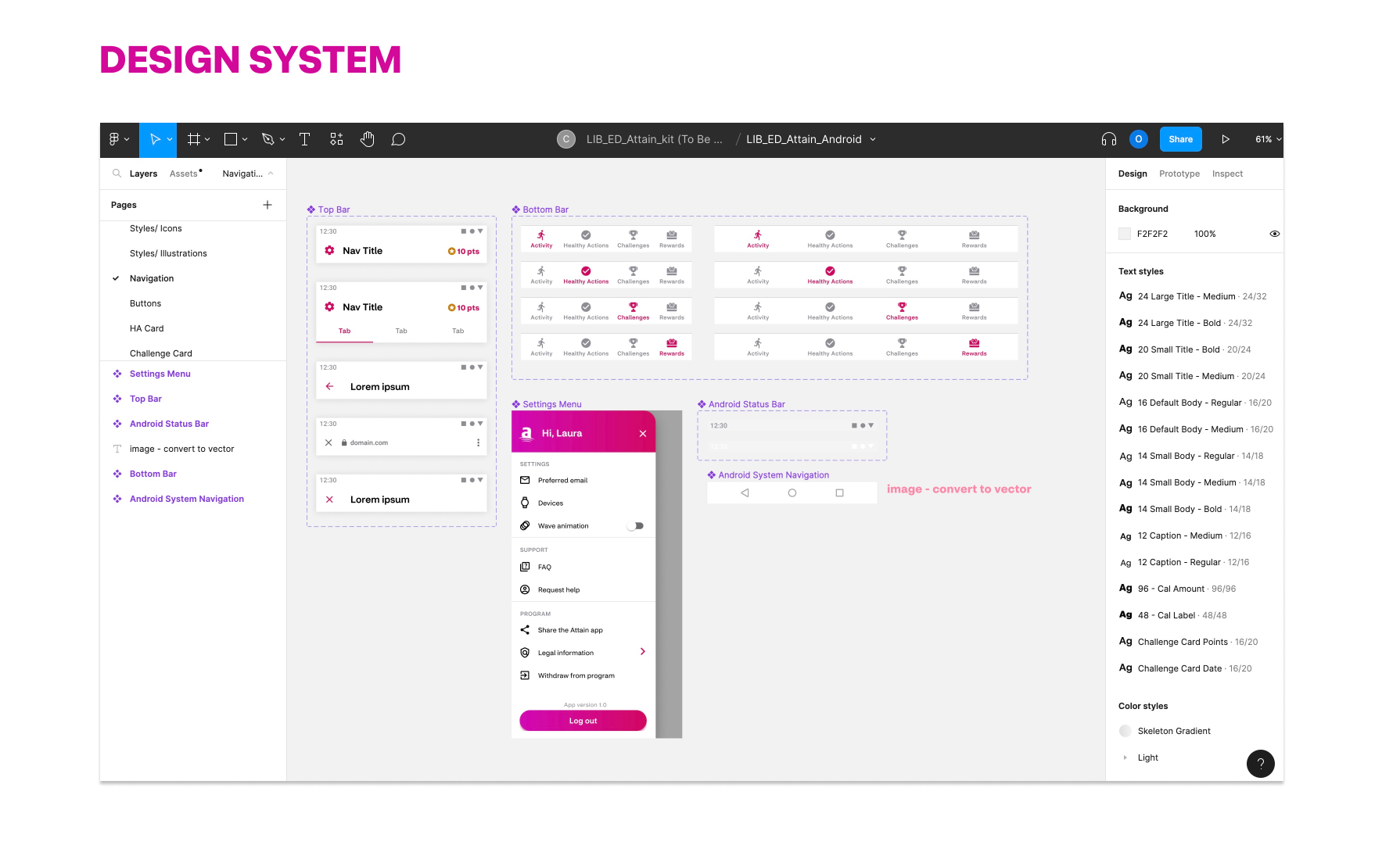Viewport: 1400px width, 856px height.
Task: Select Challenge Card Points text style
Action: coord(1197,642)
